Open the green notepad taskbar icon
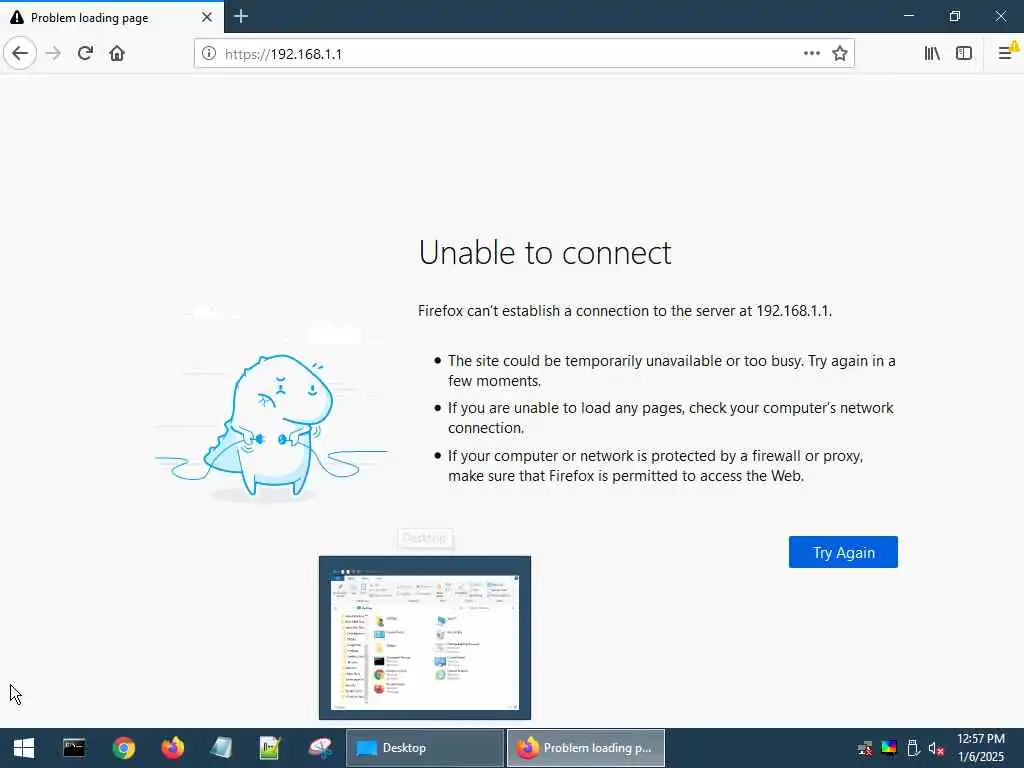 tap(270, 748)
